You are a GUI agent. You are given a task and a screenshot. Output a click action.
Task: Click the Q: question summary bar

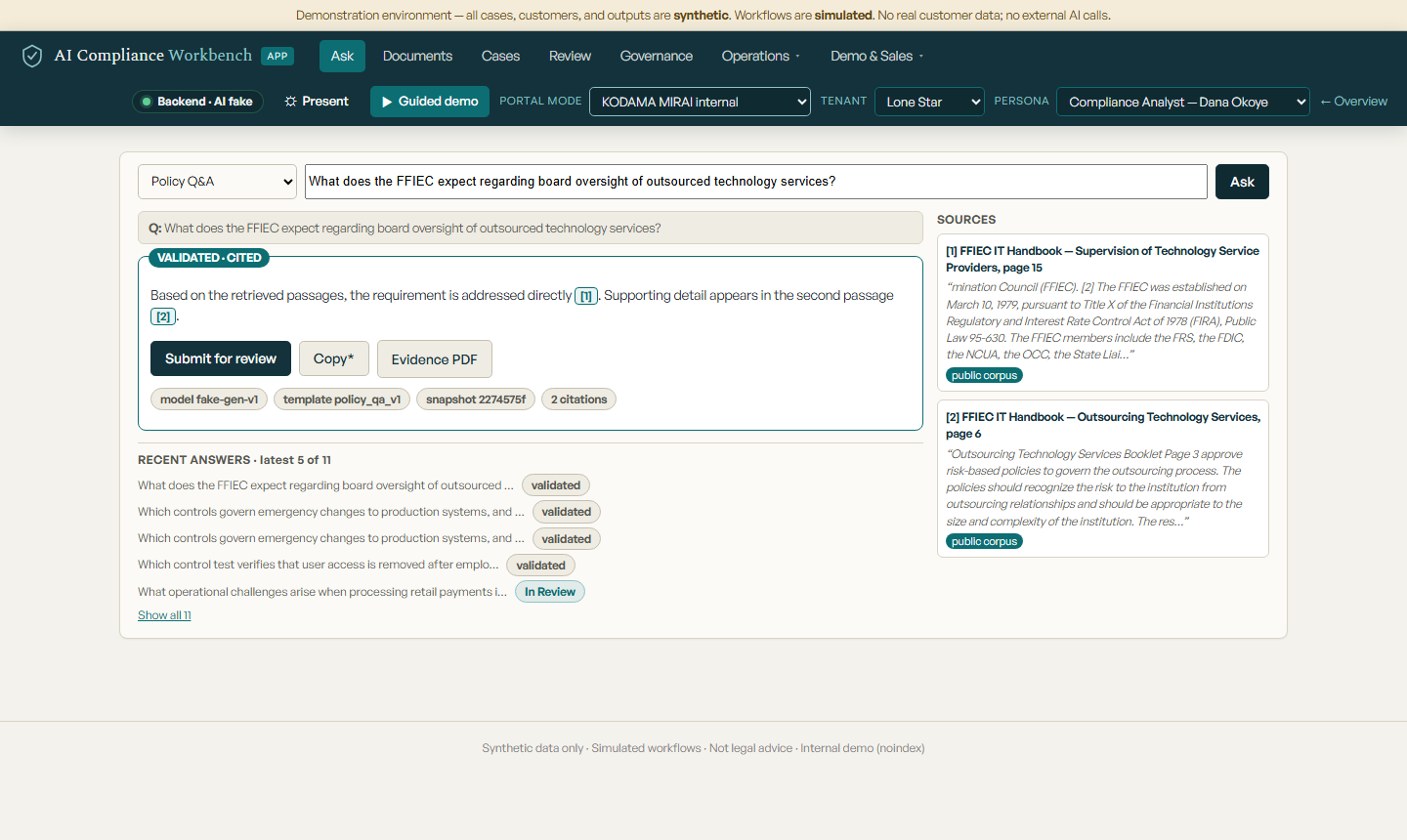[x=531, y=228]
